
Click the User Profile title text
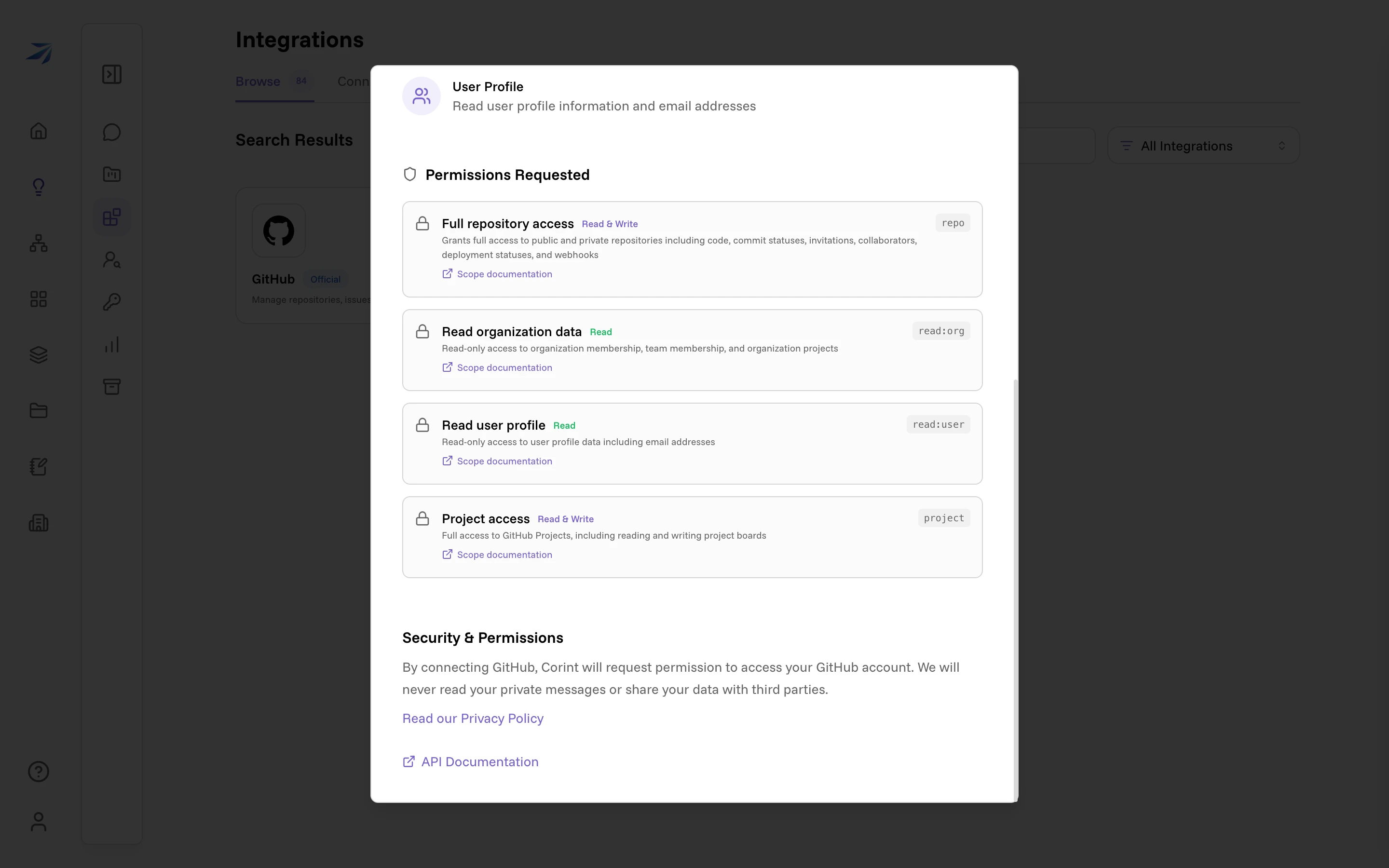point(488,87)
